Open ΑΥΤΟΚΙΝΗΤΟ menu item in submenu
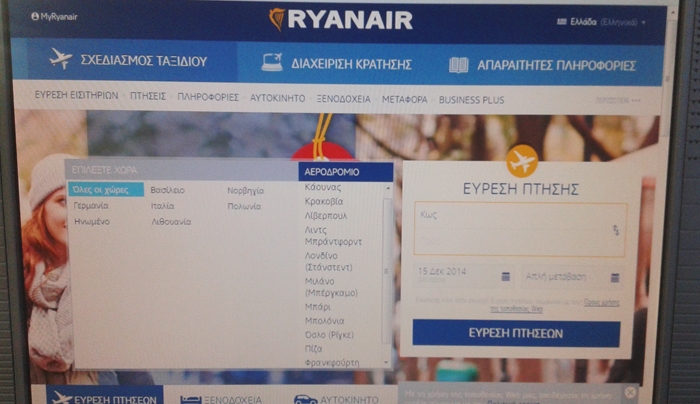This screenshot has height=404, width=700. click(x=278, y=98)
